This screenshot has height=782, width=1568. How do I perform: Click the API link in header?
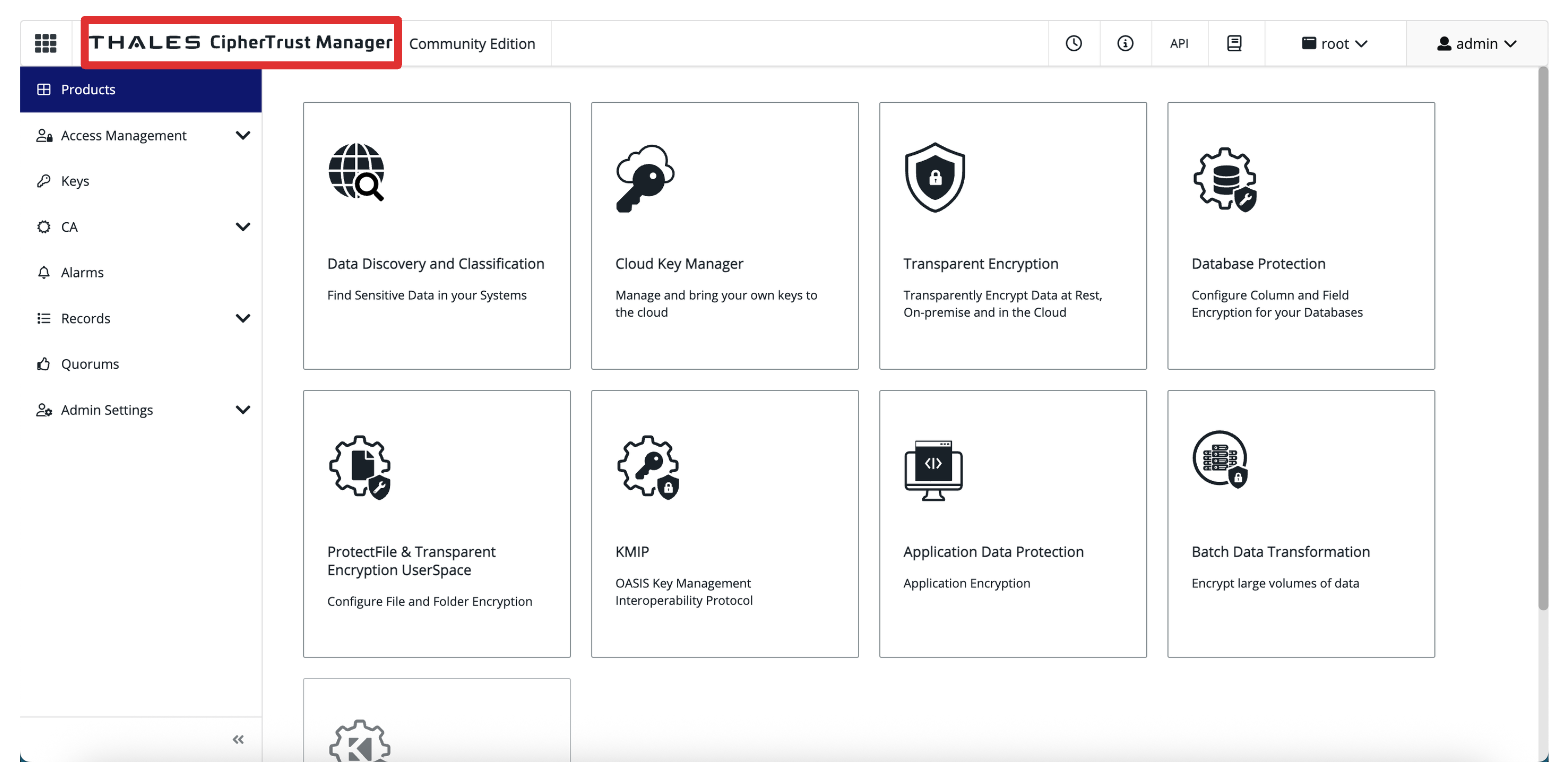pyautogui.click(x=1179, y=44)
